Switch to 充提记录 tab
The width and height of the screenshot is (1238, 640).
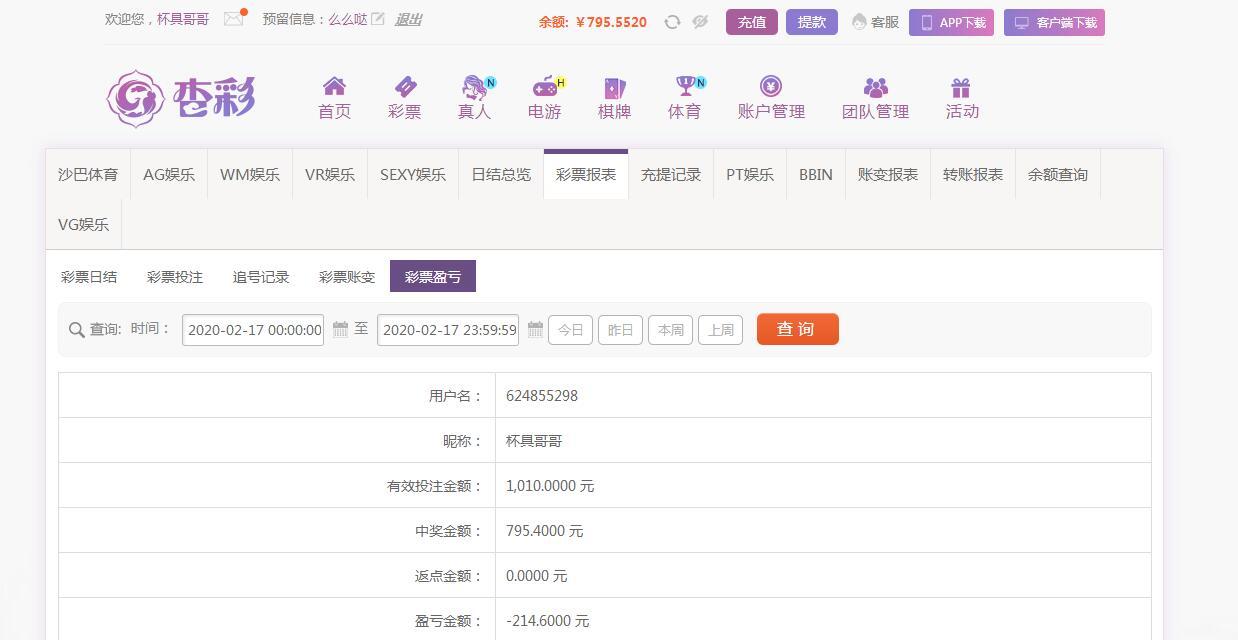coord(671,174)
